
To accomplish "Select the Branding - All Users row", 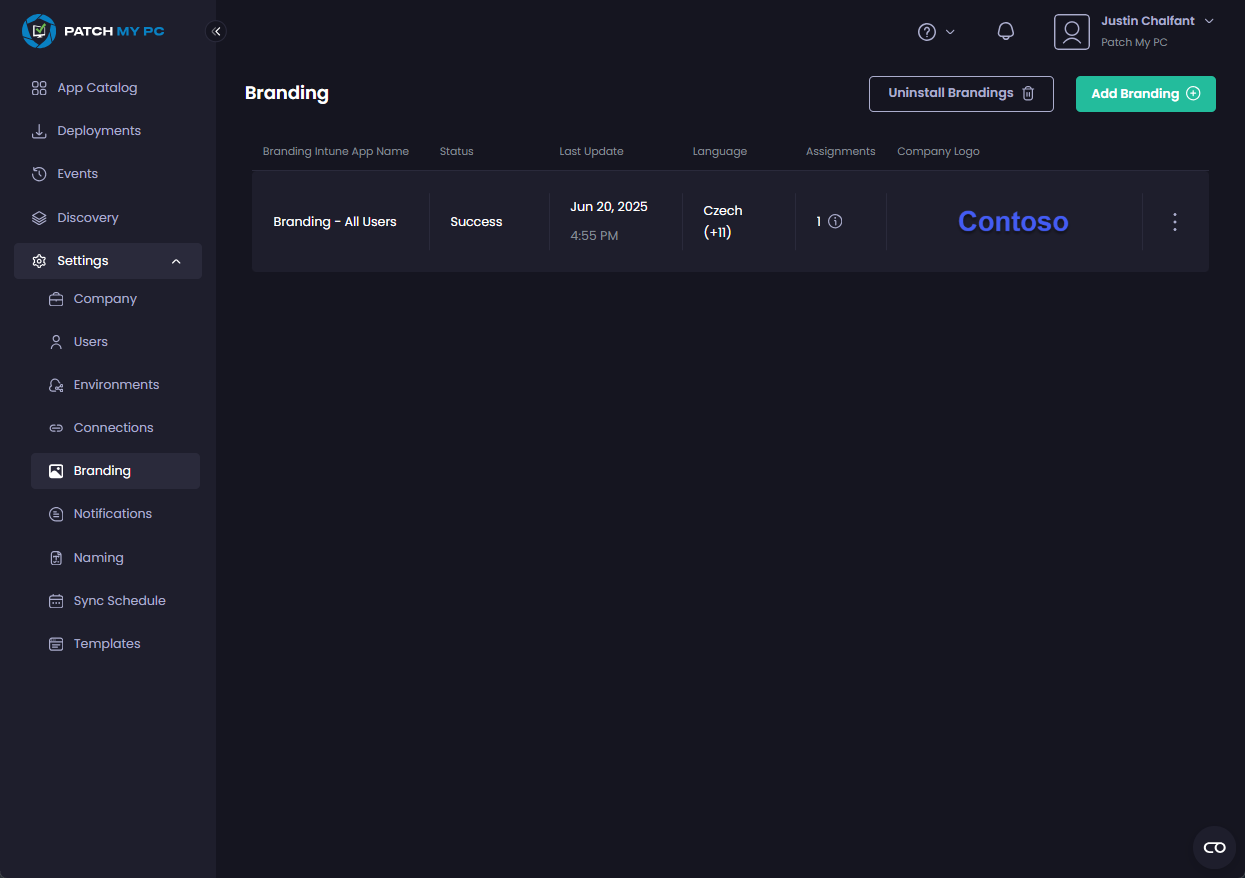I will 335,222.
